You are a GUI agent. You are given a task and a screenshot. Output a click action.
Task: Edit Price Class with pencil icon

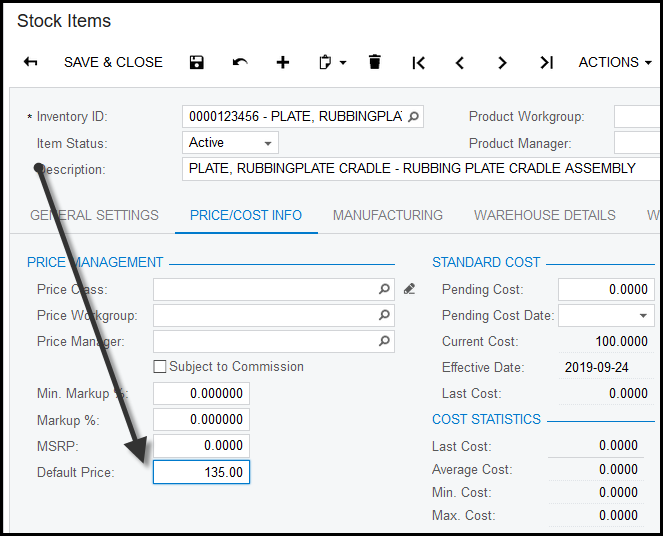(409, 289)
